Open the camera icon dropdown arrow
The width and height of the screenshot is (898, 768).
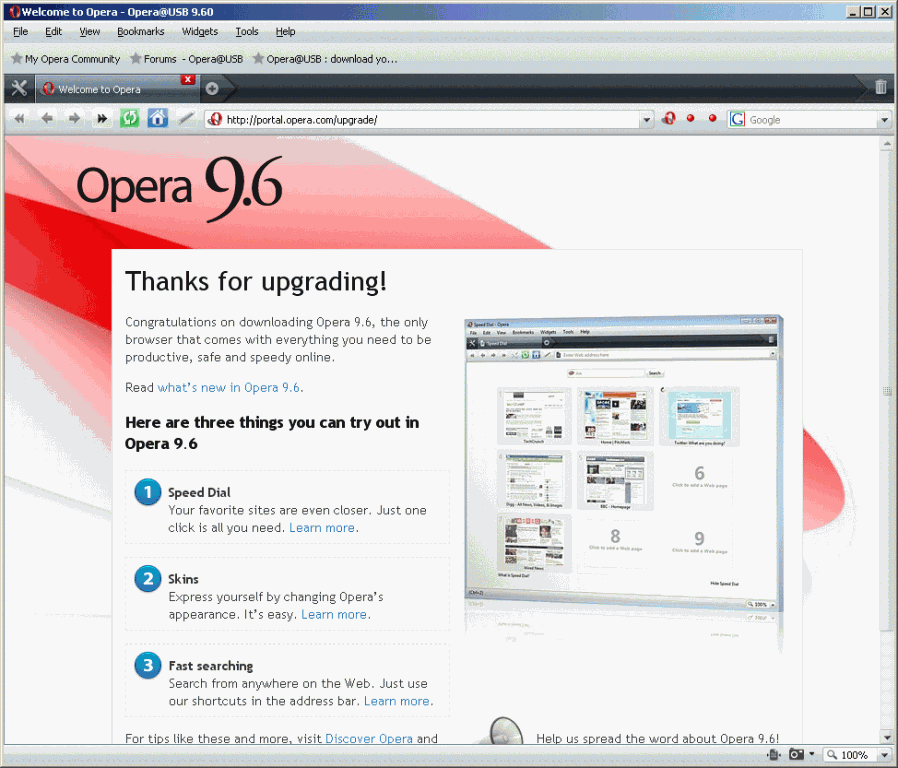click(x=811, y=754)
